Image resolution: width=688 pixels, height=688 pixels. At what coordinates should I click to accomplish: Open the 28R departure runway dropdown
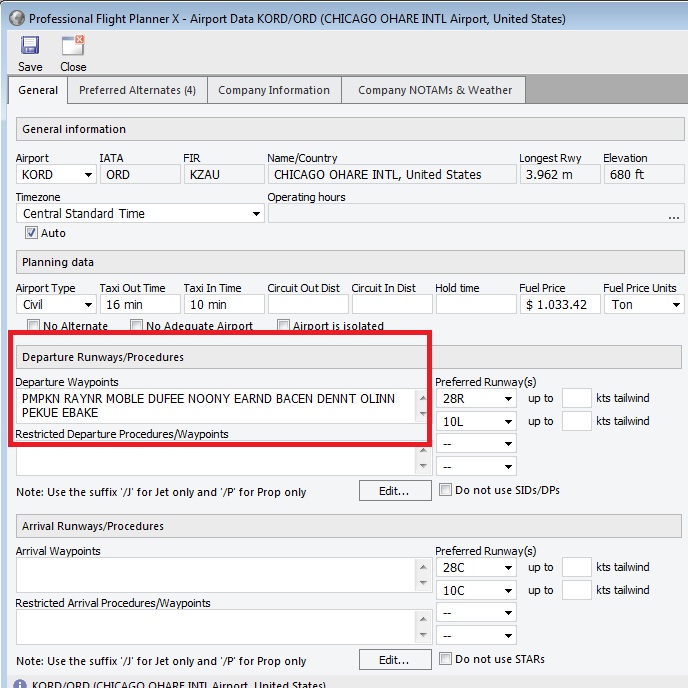[509, 398]
